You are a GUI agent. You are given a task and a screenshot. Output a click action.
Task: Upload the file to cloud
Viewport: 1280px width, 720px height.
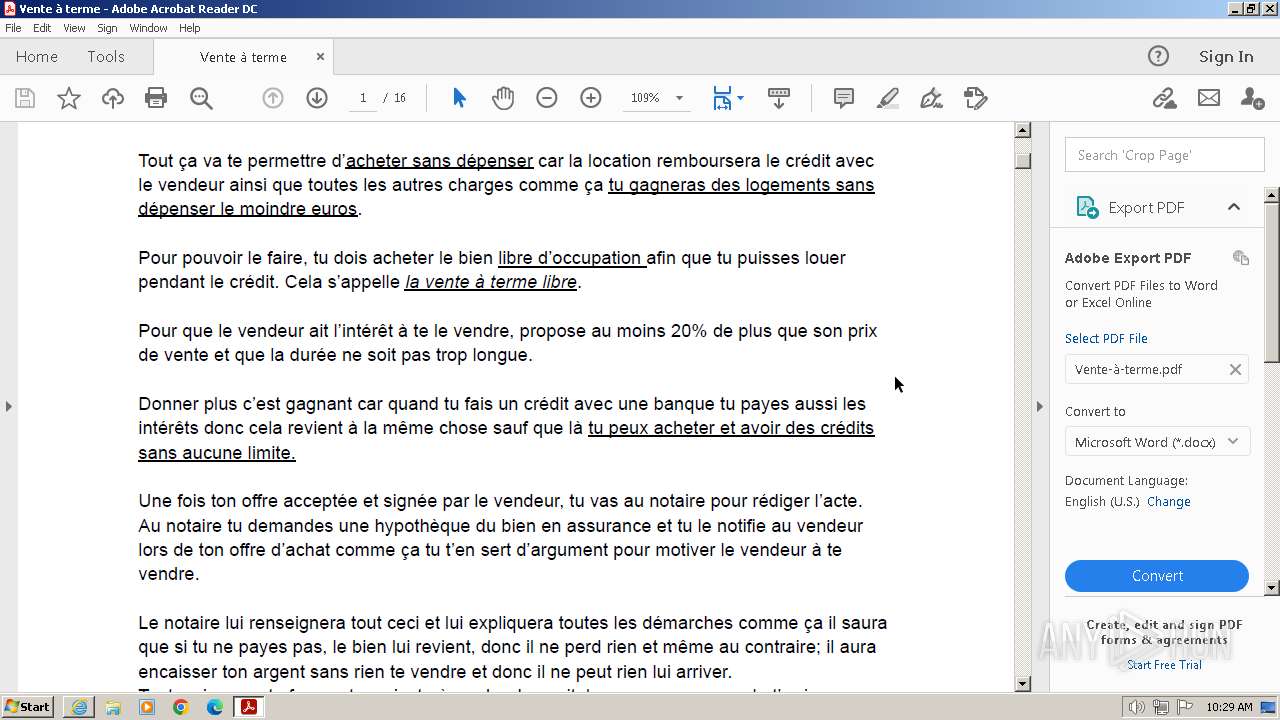pyautogui.click(x=113, y=98)
